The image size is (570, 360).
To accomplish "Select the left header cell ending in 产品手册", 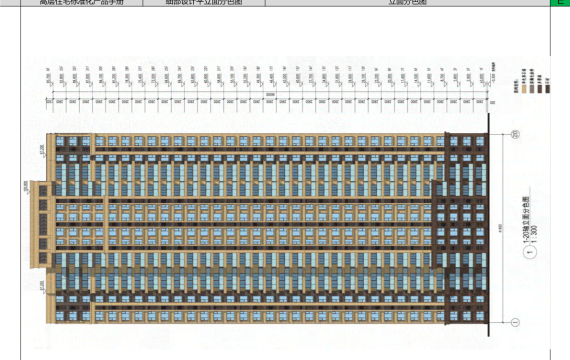I will pyautogui.click(x=81, y=3).
